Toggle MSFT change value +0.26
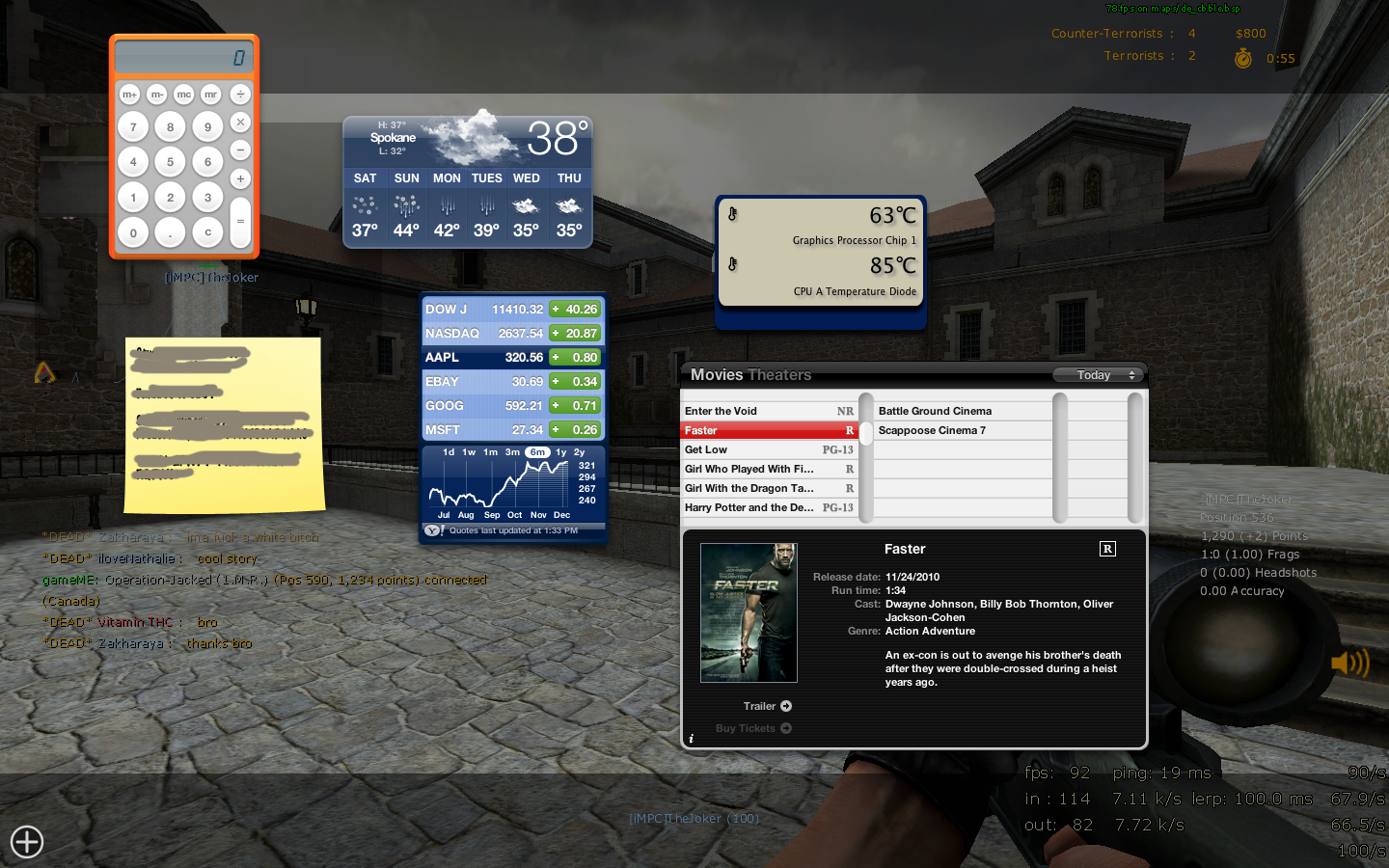This screenshot has width=1389, height=868. [x=575, y=430]
